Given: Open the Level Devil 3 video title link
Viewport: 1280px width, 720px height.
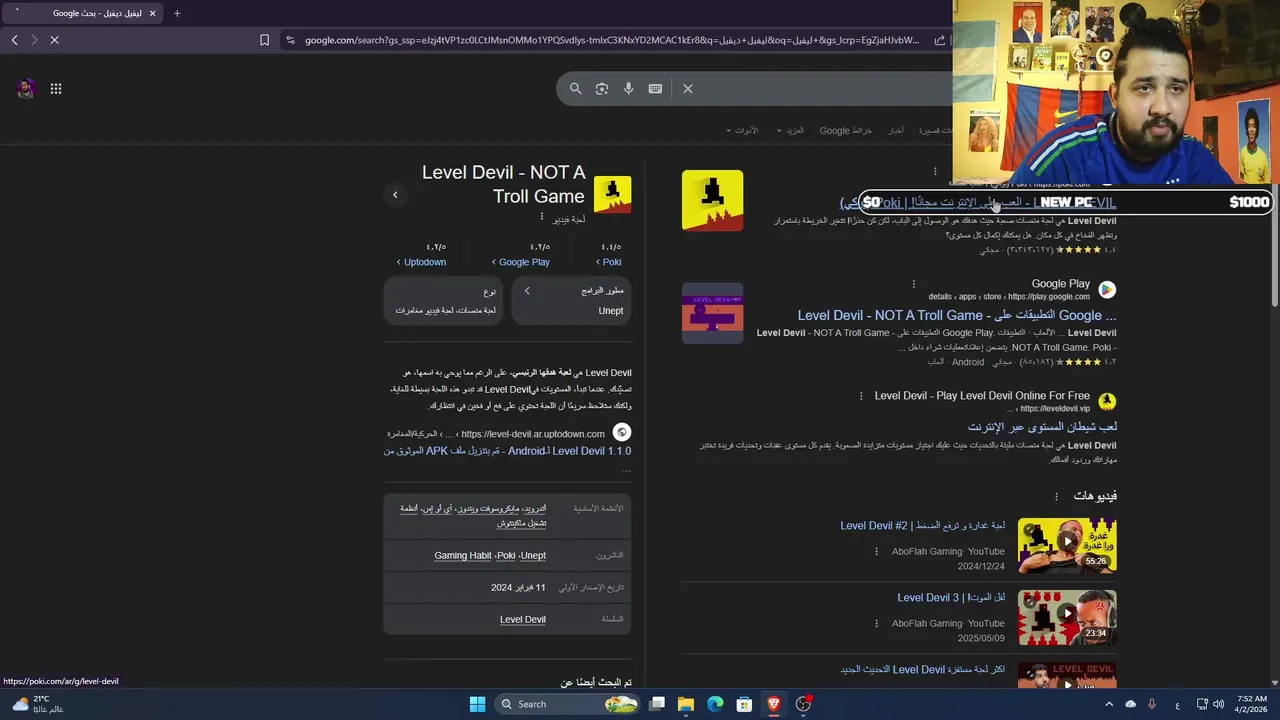Looking at the screenshot, I should (951, 598).
